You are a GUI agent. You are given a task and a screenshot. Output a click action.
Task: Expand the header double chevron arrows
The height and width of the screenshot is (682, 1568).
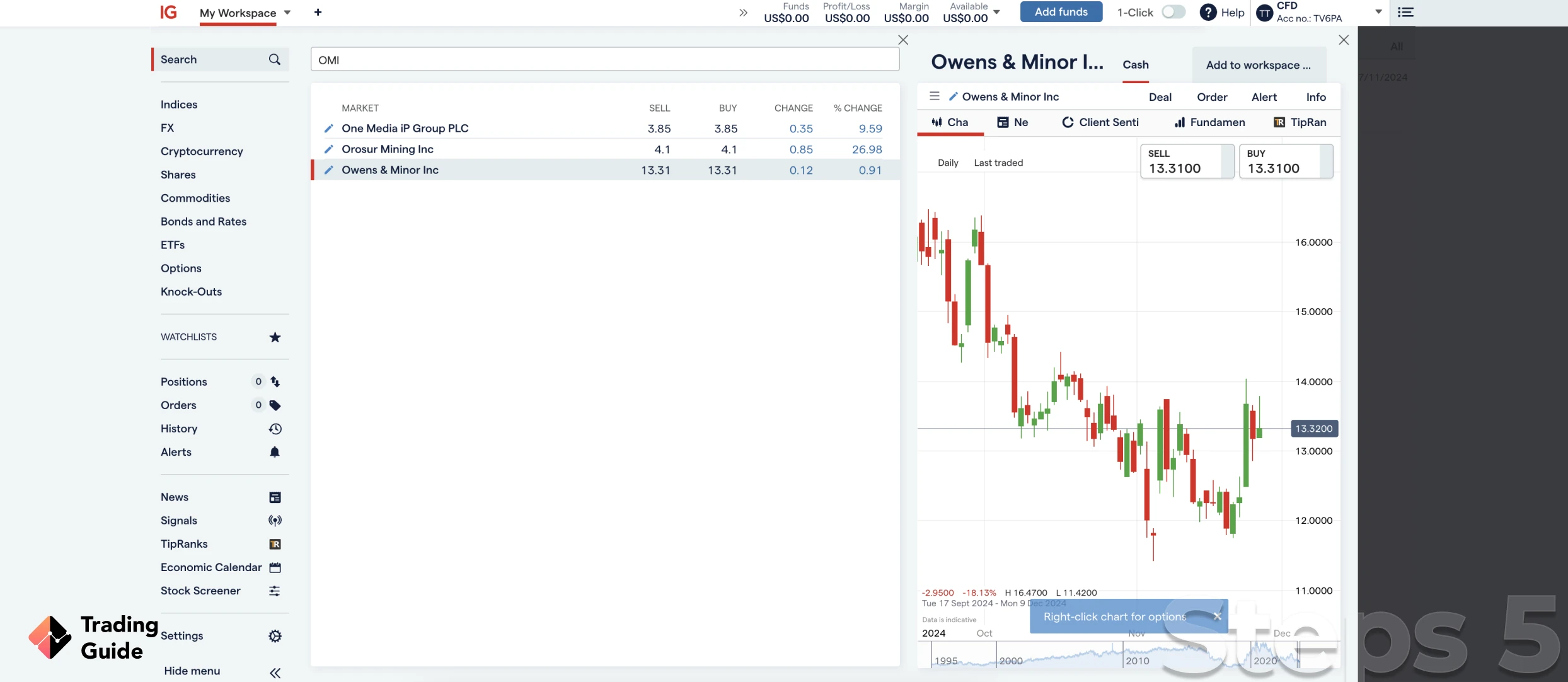[x=743, y=13]
